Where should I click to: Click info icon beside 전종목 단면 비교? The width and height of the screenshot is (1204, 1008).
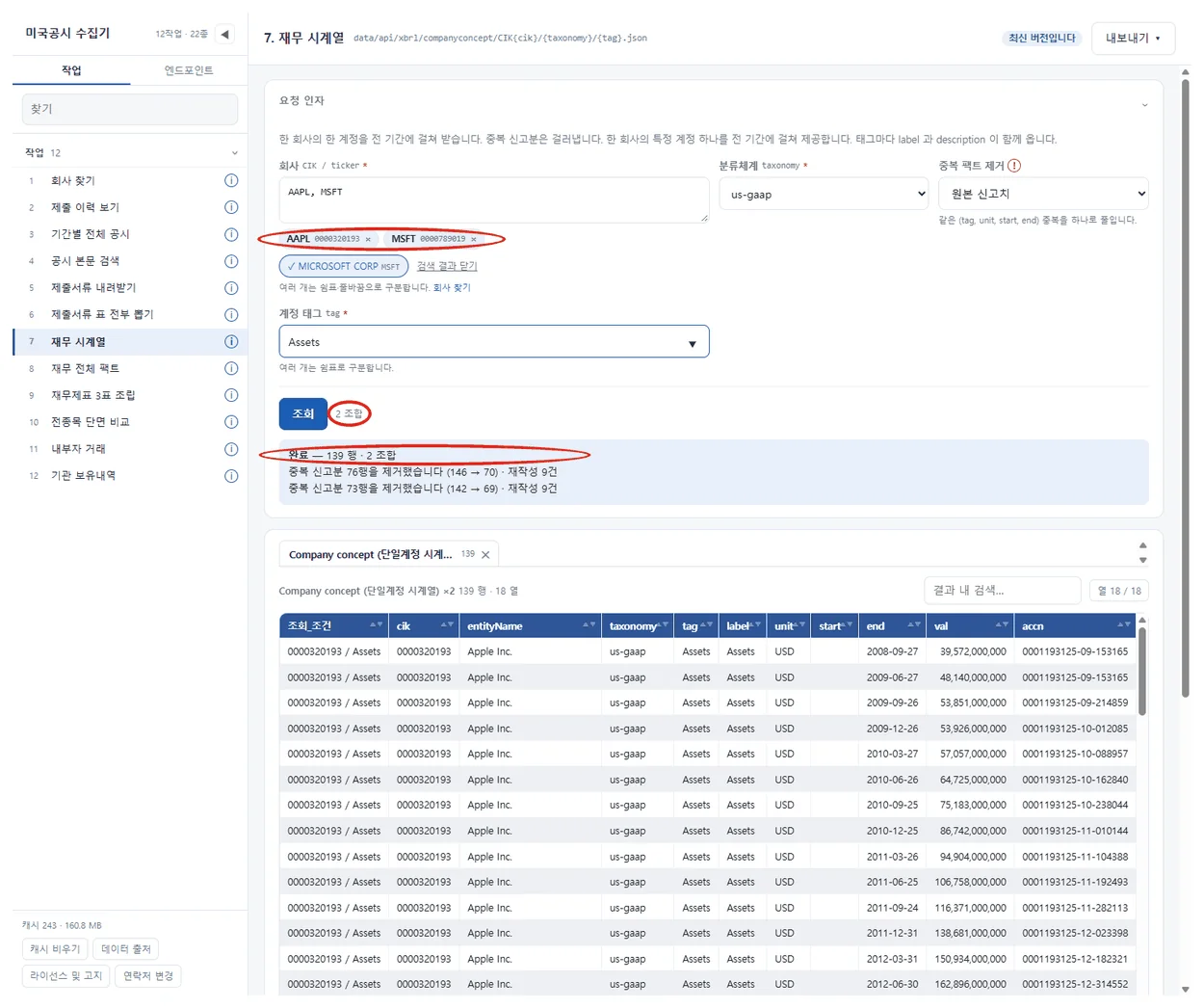tap(231, 422)
